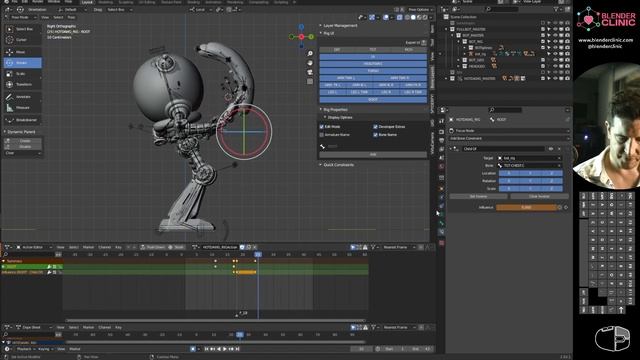Switch to rendered viewport shading

click(x=425, y=17)
